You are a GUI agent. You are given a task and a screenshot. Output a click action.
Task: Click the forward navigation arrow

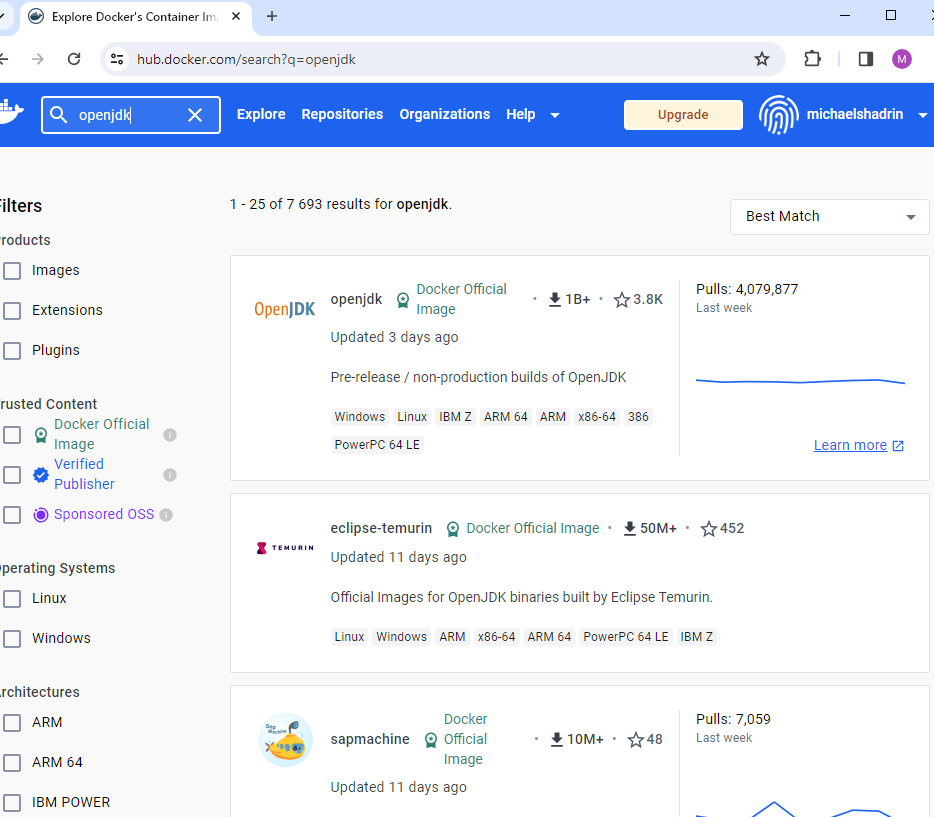point(38,59)
